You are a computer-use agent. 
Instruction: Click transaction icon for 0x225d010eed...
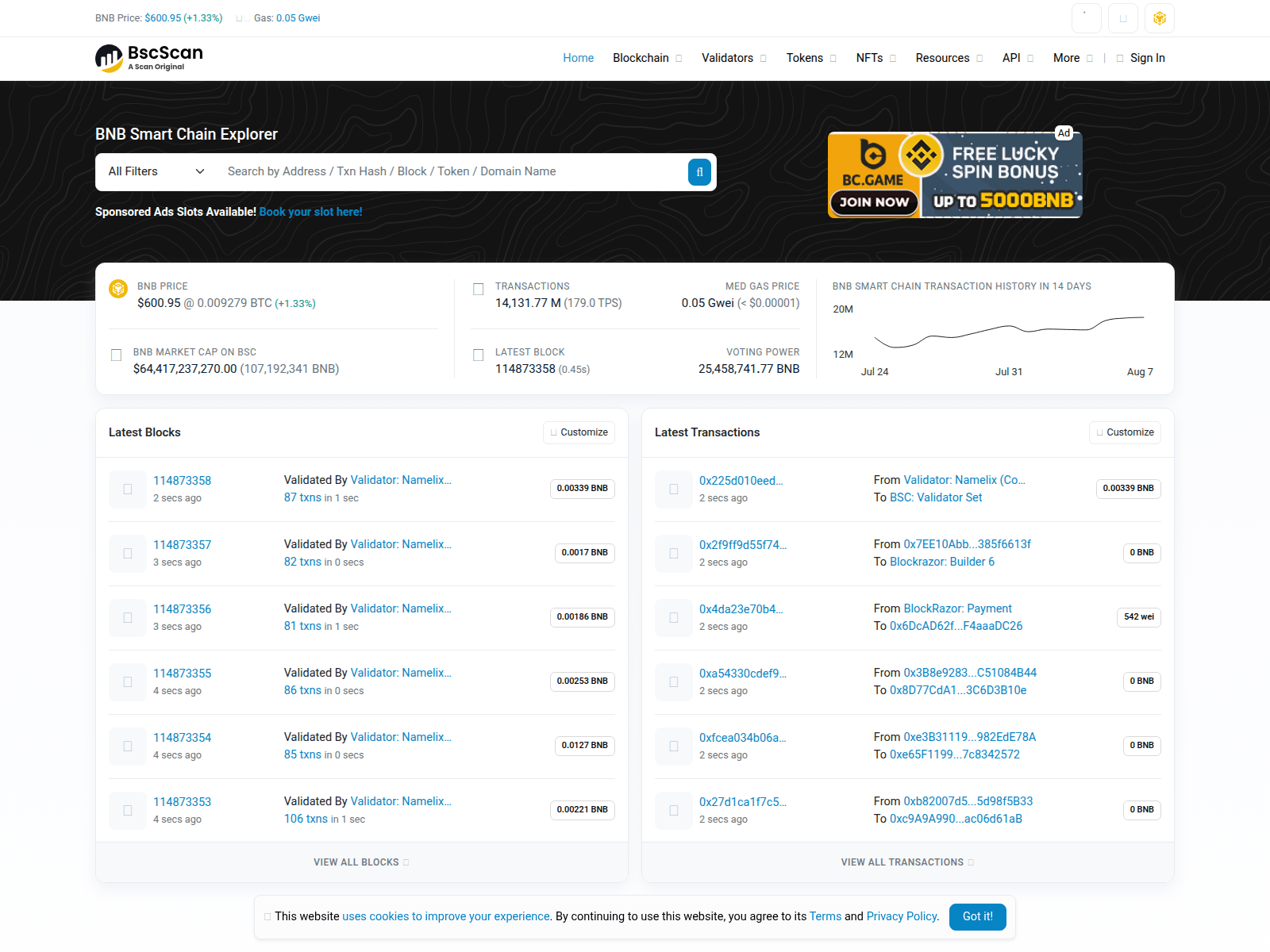click(x=674, y=489)
